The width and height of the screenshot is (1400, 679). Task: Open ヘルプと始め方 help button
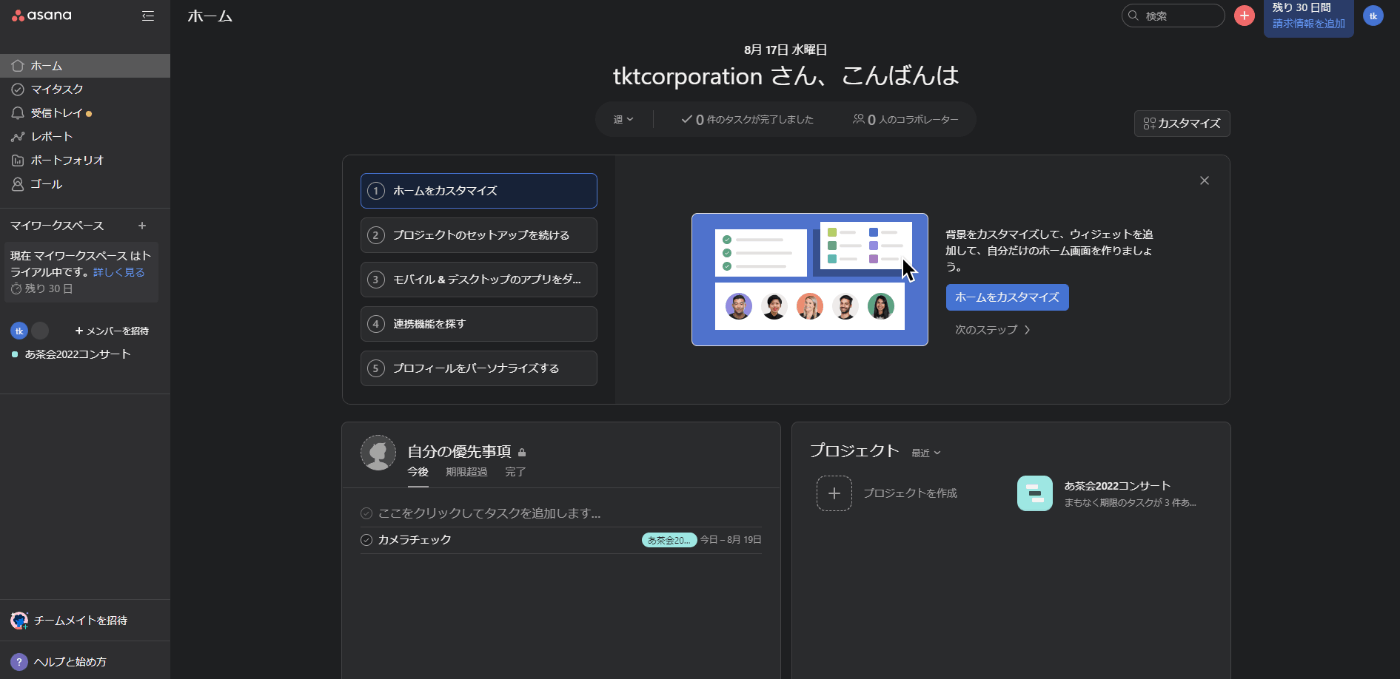pyautogui.click(x=59, y=662)
